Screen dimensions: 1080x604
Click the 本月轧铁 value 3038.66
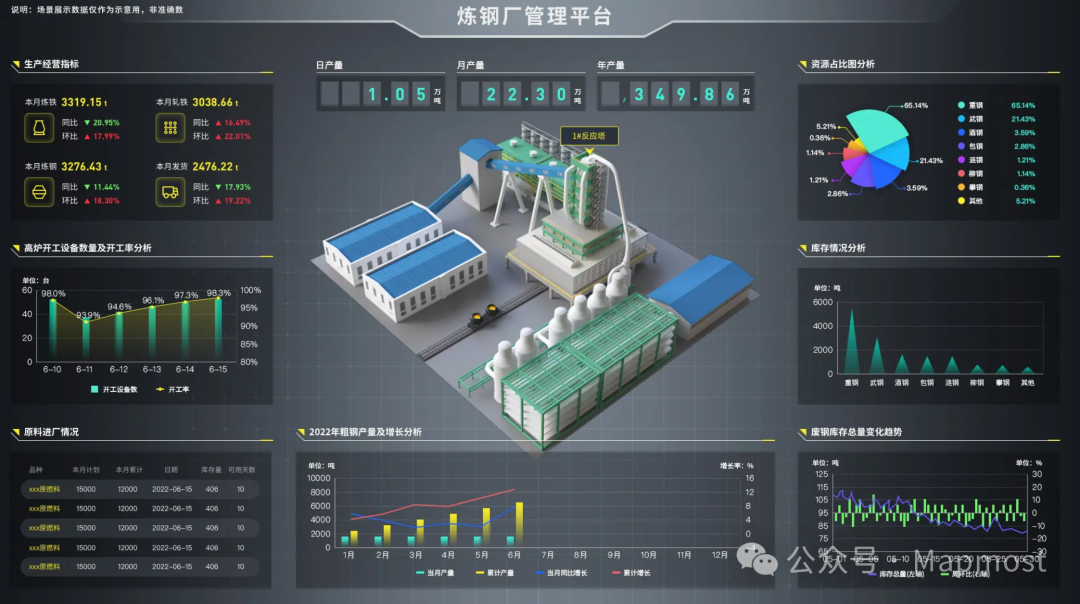point(212,102)
